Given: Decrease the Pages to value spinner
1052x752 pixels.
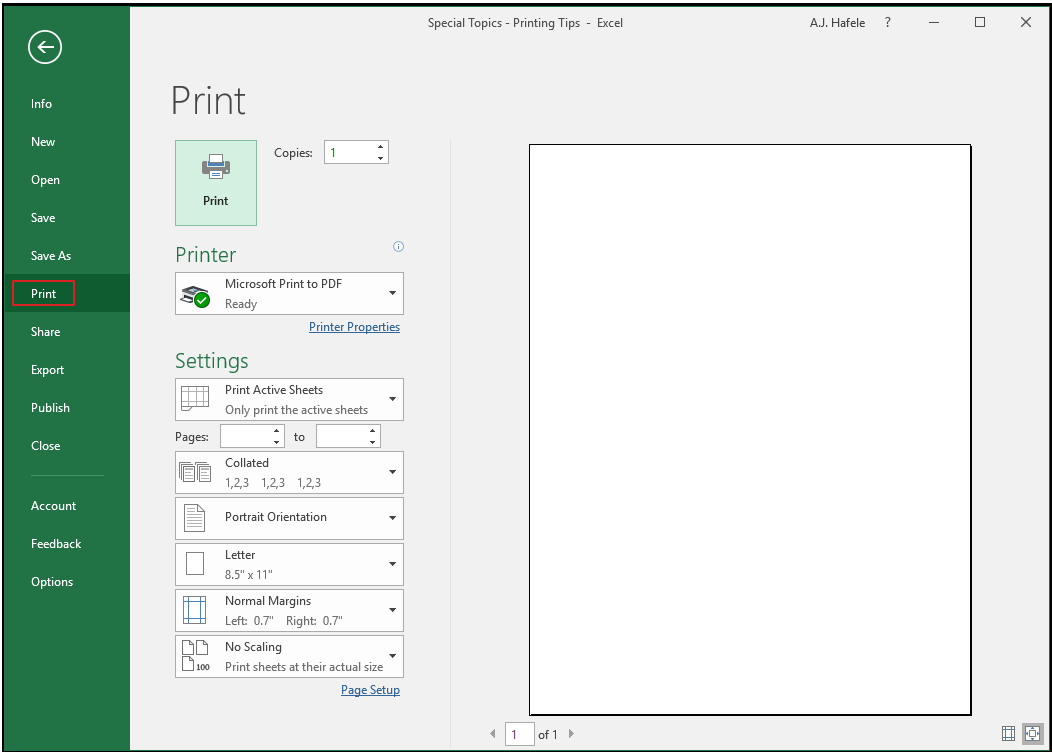Looking at the screenshot, I should pyautogui.click(x=372, y=442).
